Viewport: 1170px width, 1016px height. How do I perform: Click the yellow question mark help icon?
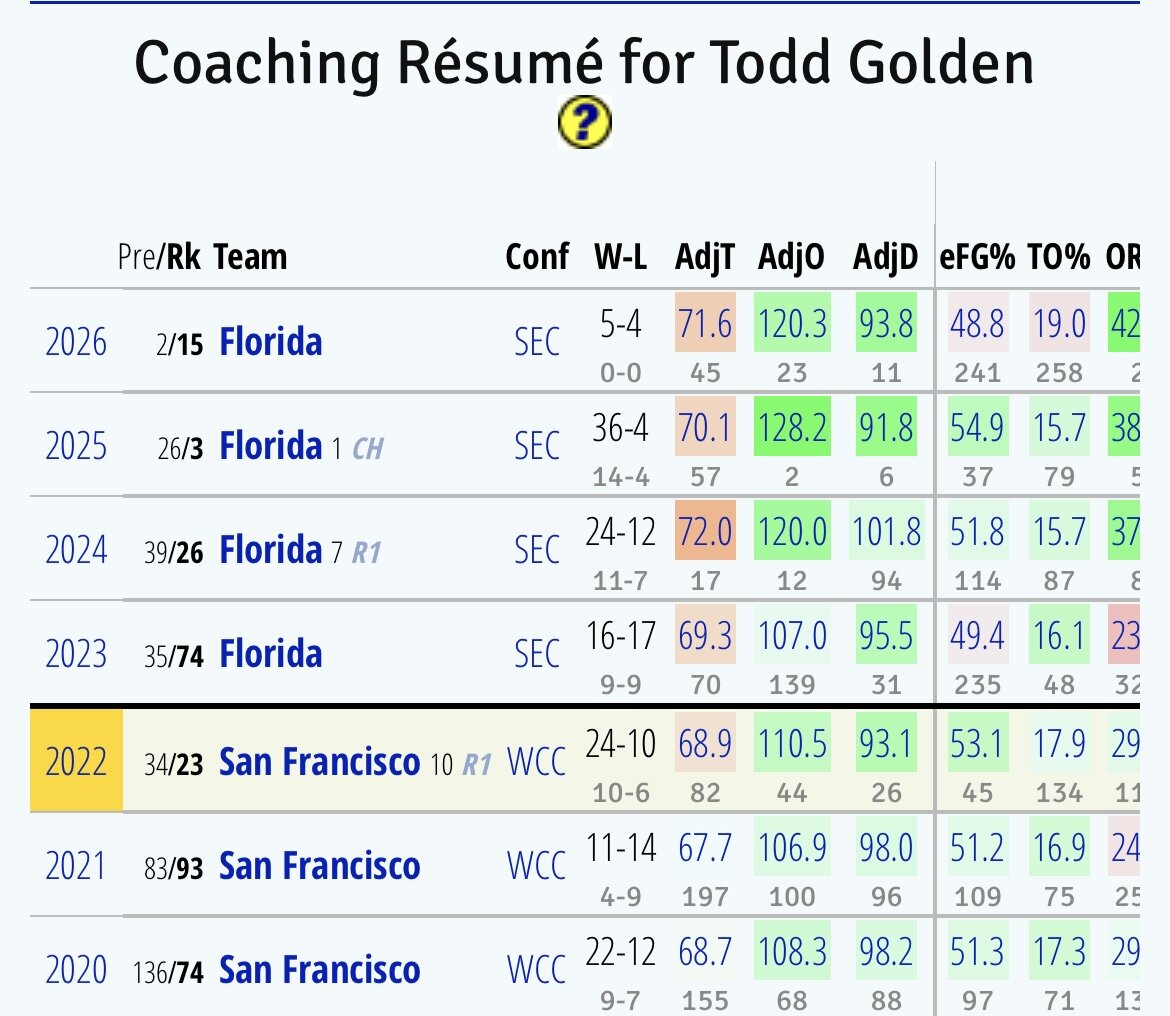583,124
